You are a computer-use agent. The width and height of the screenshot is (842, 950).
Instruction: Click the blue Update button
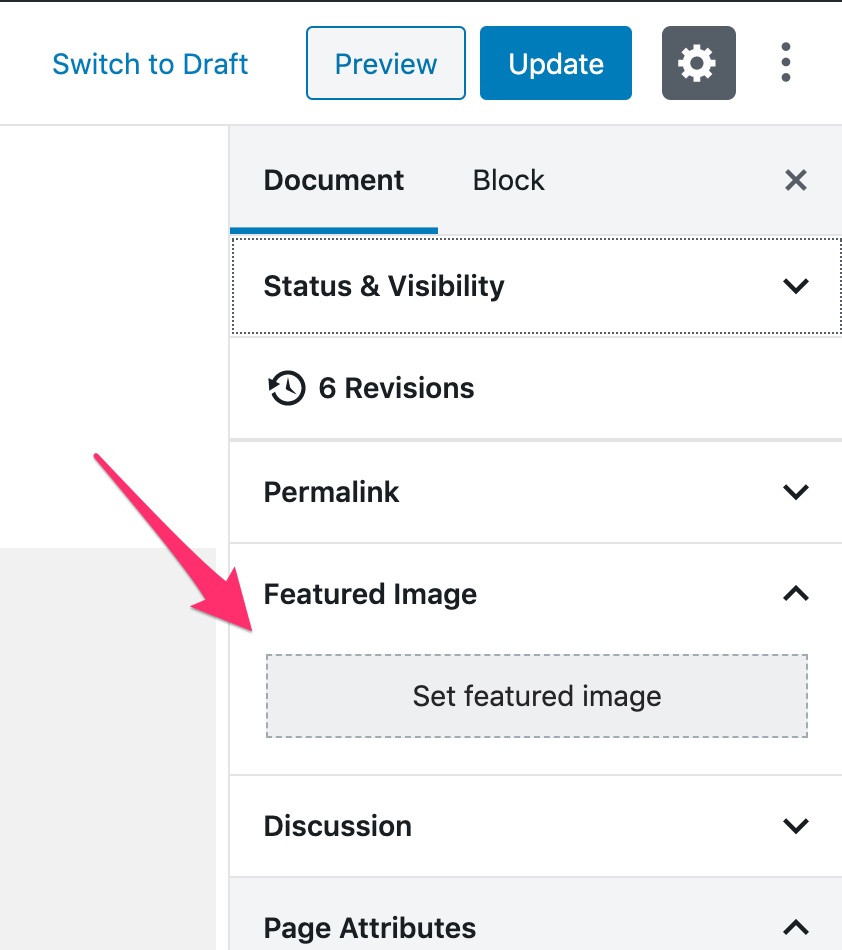coord(555,63)
